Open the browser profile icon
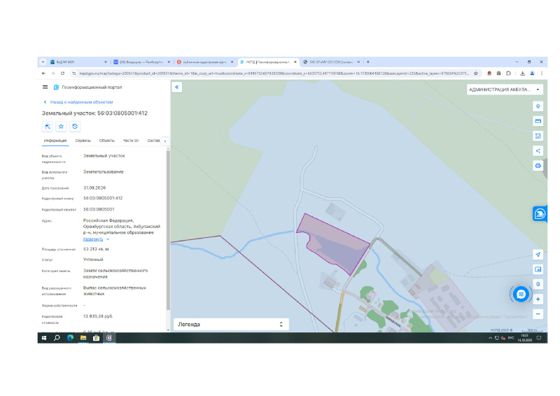560x396 pixels. pyautogui.click(x=532, y=73)
